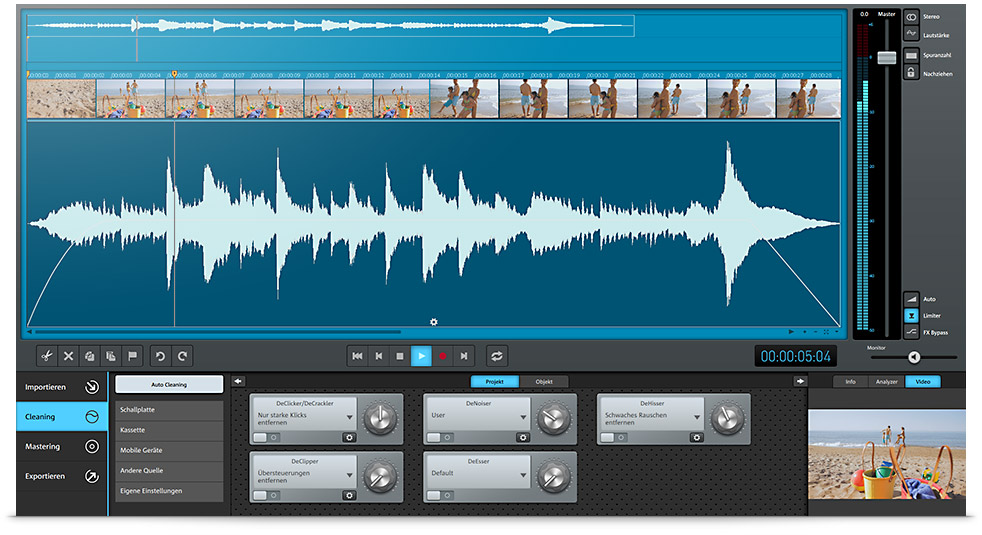Viewport: 982px width, 535px height.
Task: Open DeClipper settings gear
Action: [349, 495]
